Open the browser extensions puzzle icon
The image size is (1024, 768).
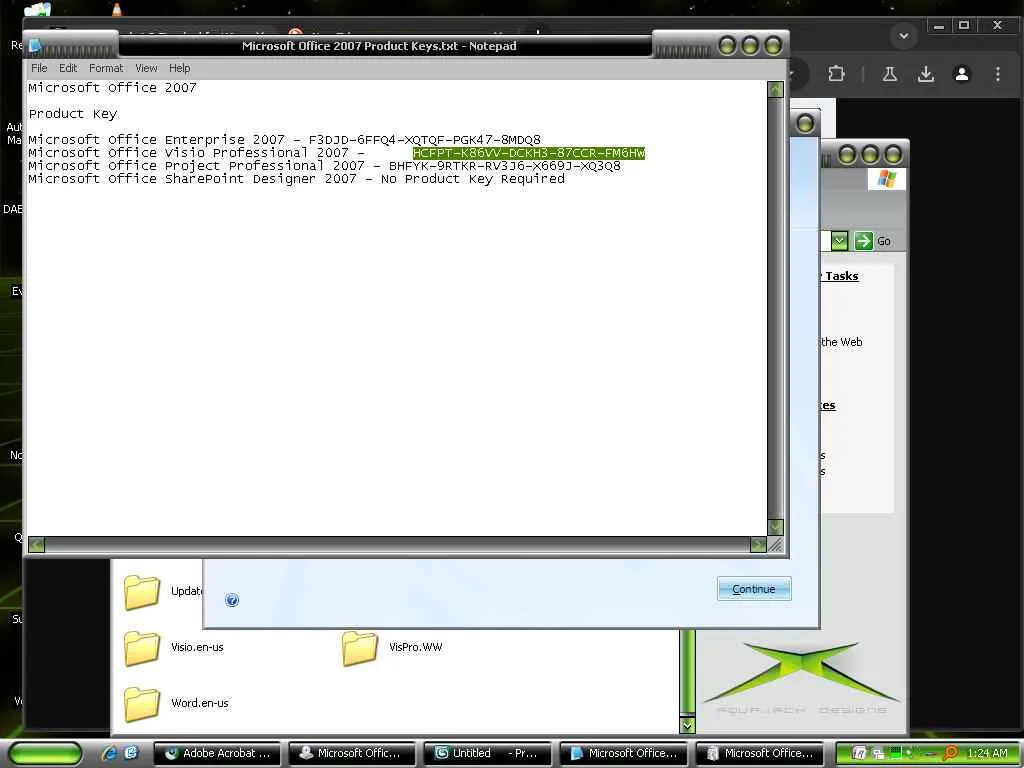pyautogui.click(x=836, y=74)
